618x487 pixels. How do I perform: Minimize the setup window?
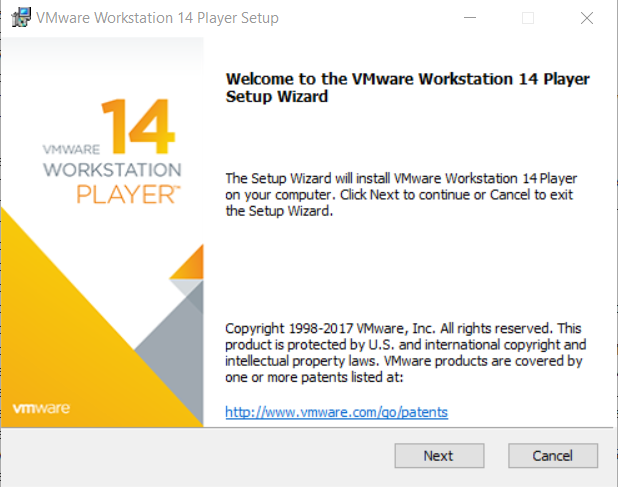(x=470, y=18)
